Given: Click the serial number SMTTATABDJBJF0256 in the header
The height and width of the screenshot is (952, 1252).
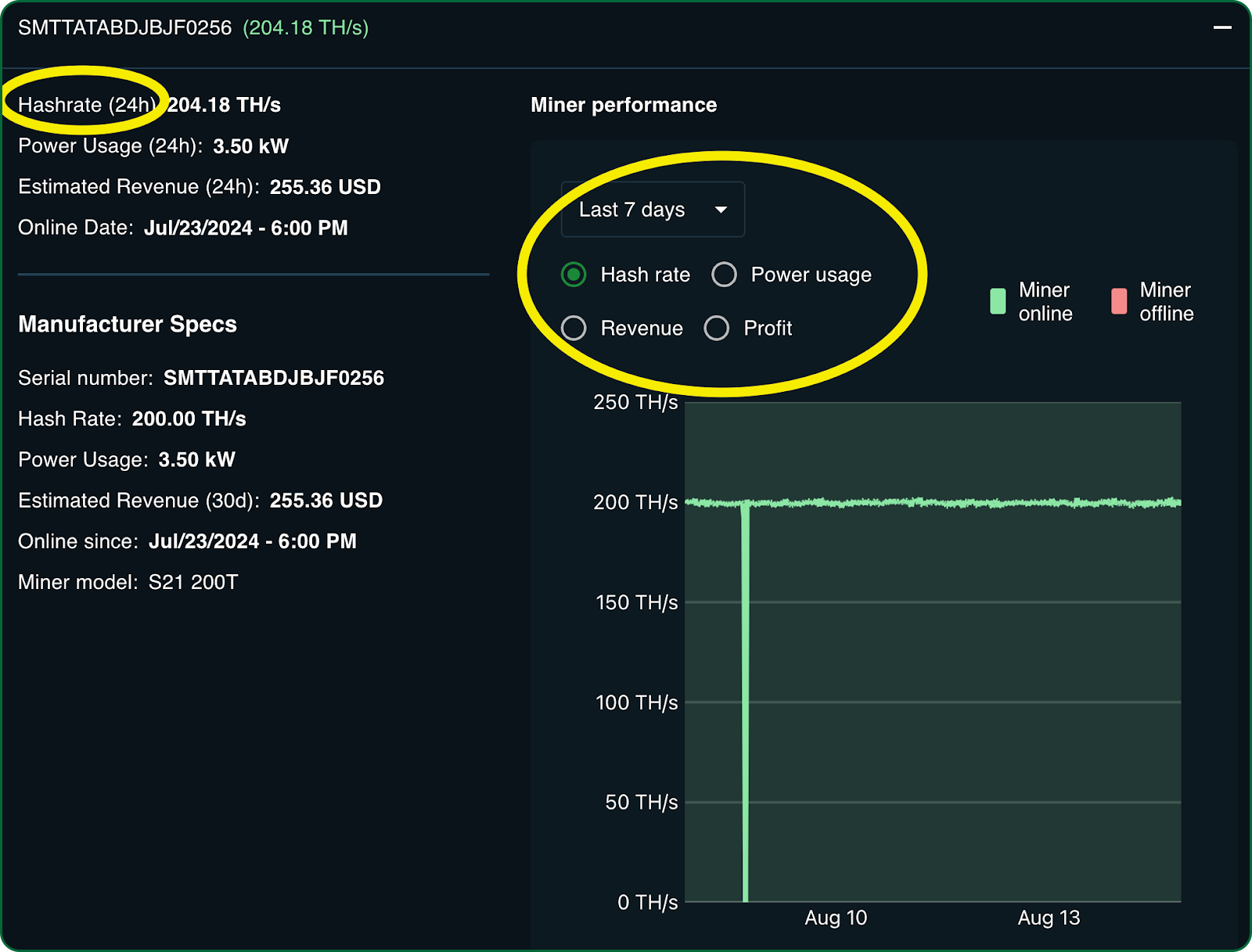Looking at the screenshot, I should click(x=125, y=26).
